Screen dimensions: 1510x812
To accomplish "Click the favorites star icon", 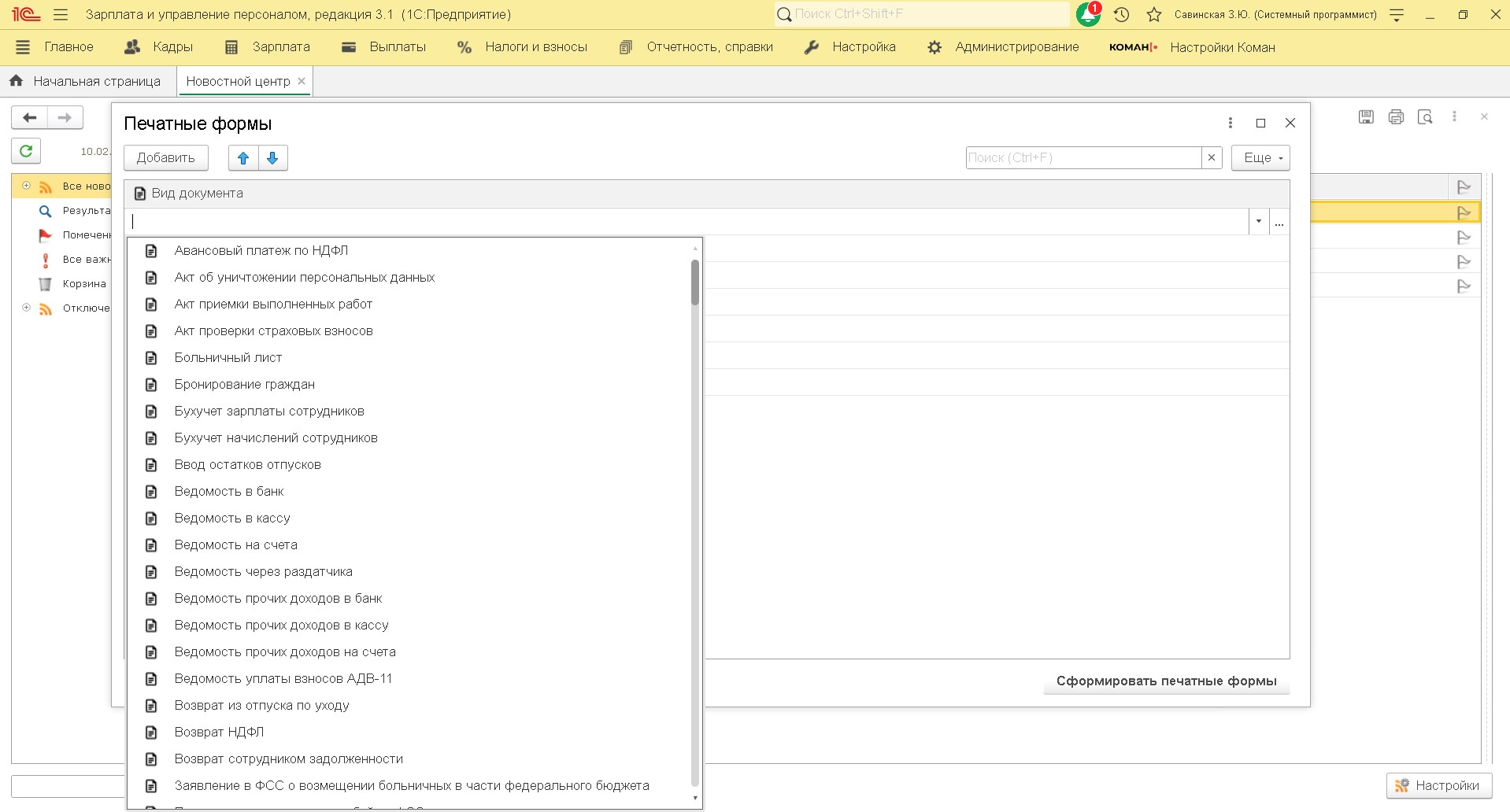I will (1154, 14).
